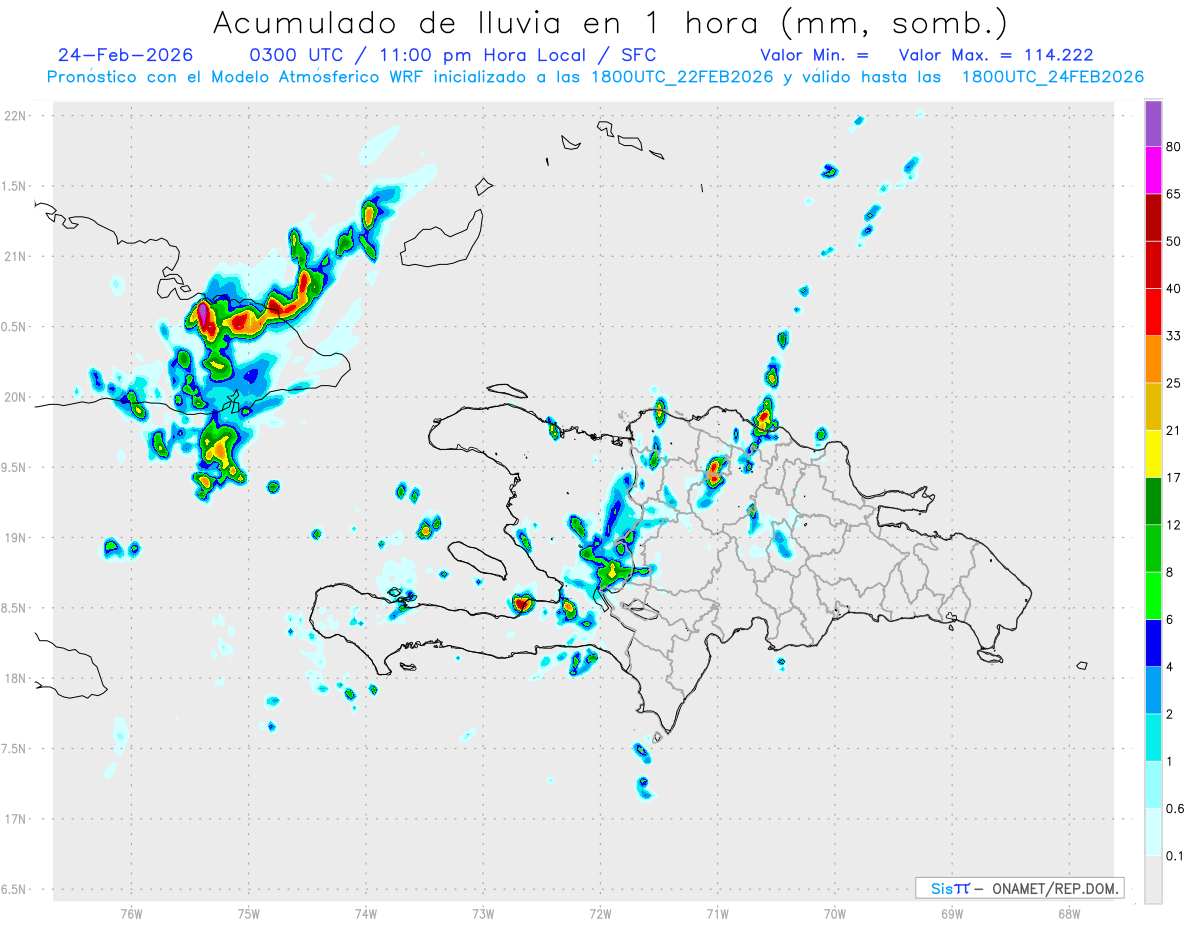Select the lime green swatch between 6 and 8
The height and width of the screenshot is (927, 1200).
1153,596
